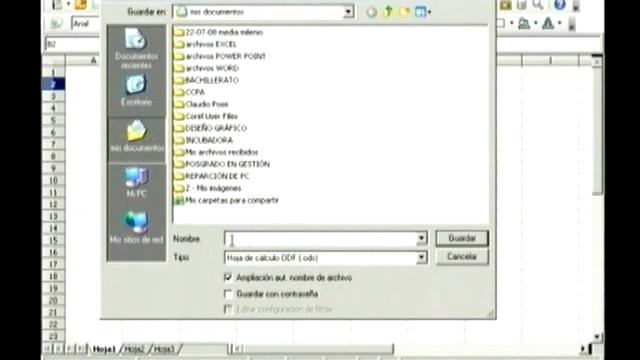
Task: Open the Tipo file format dropdown
Action: click(x=421, y=258)
